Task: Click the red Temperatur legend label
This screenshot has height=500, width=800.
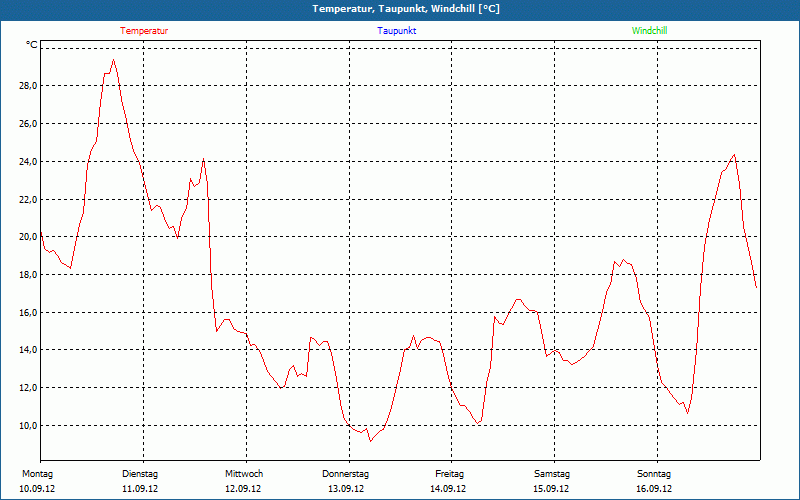Action: click(x=144, y=31)
